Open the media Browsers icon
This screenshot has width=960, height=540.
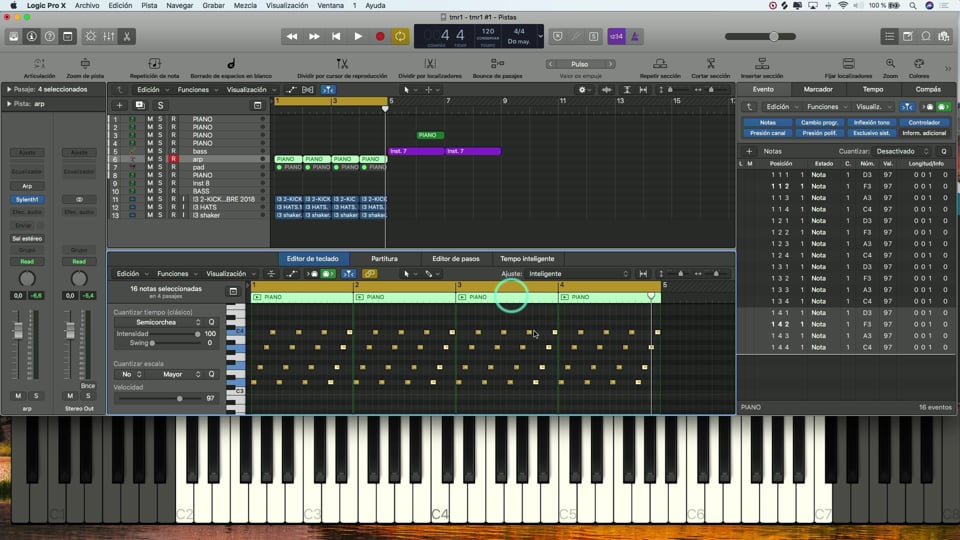click(944, 37)
